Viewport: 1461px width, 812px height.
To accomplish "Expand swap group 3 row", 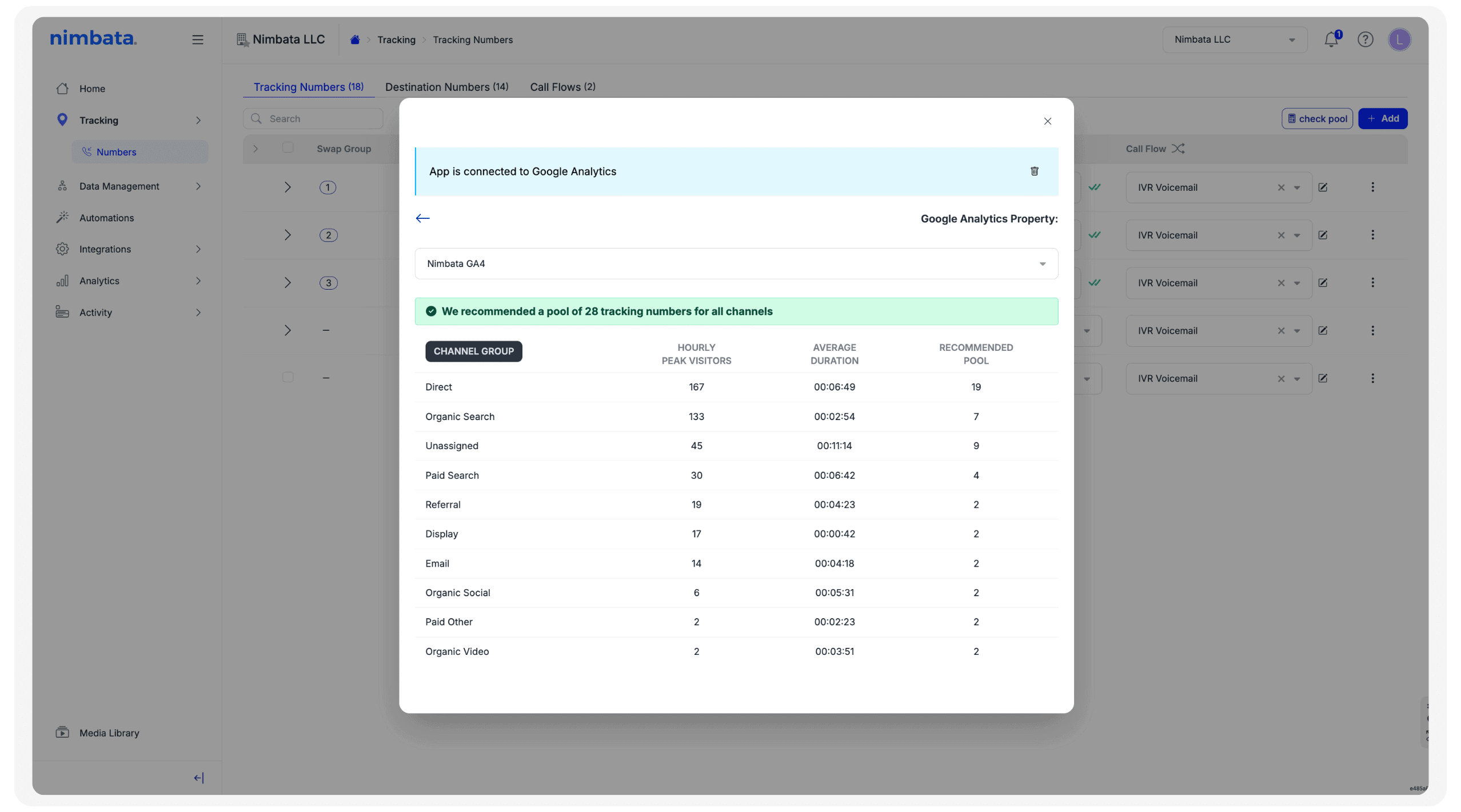I will 288,283.
